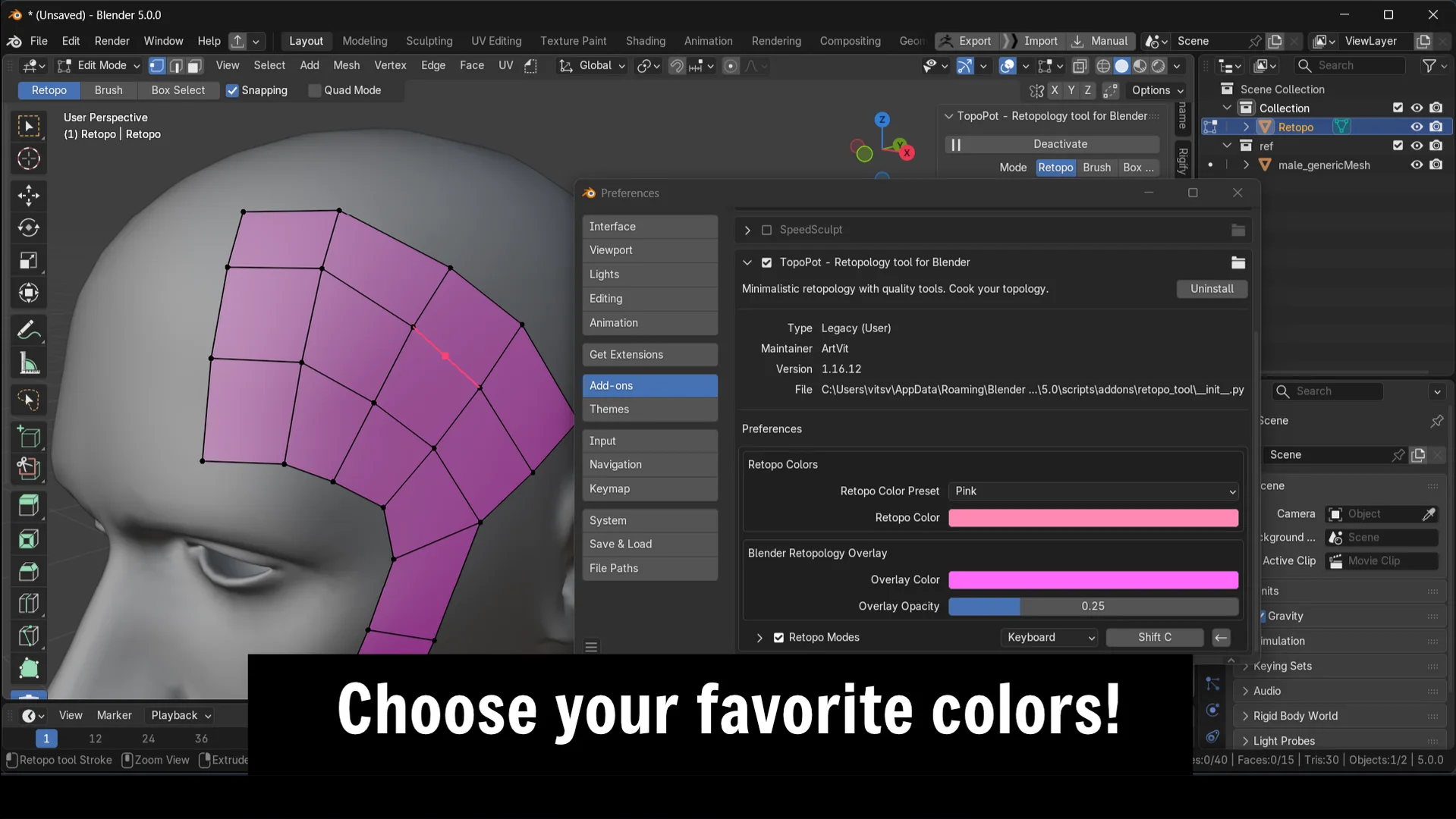
Task: Open Themes tab in Preferences
Action: coord(650,409)
